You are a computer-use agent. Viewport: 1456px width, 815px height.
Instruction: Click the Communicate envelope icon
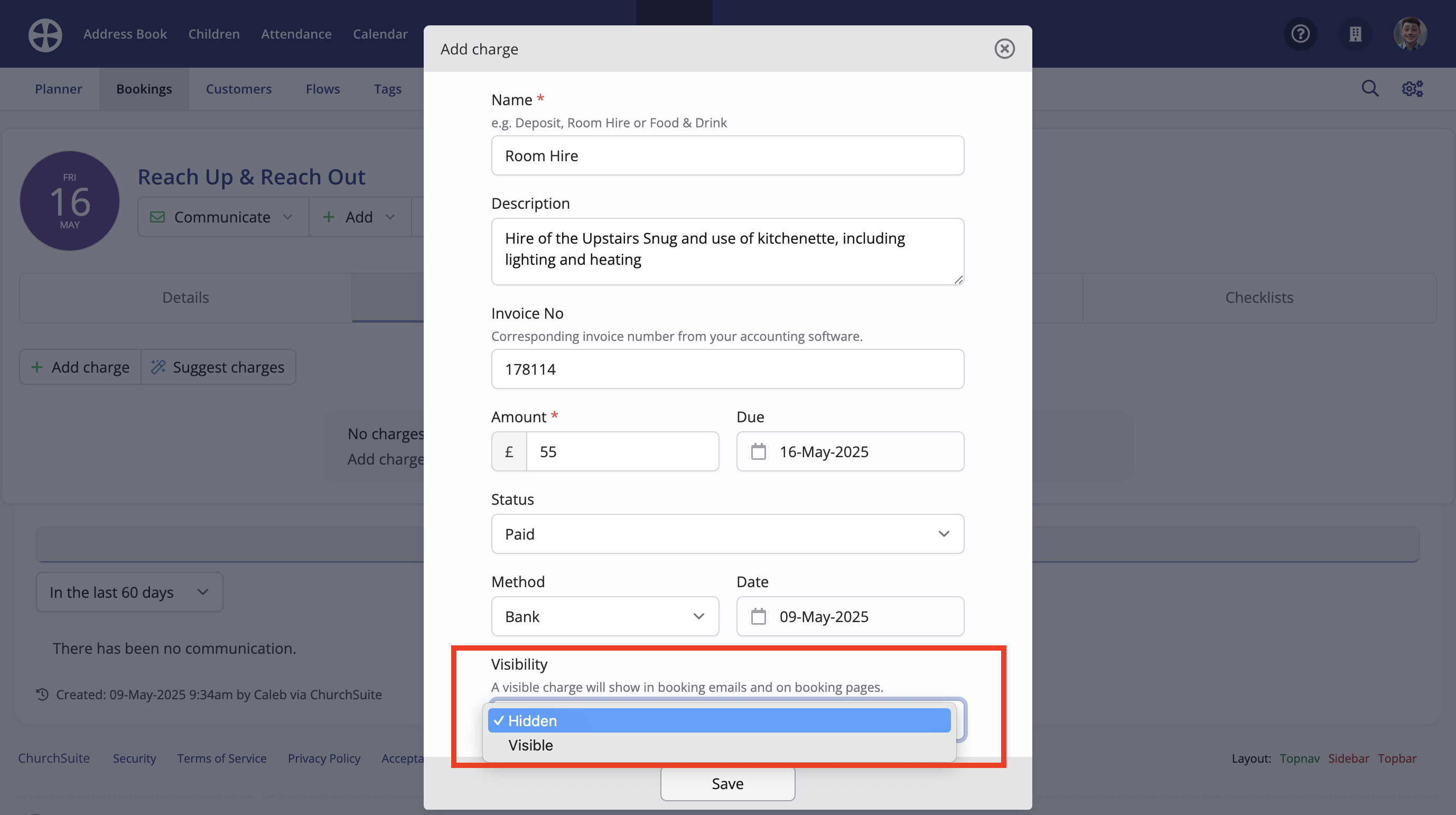click(x=157, y=217)
